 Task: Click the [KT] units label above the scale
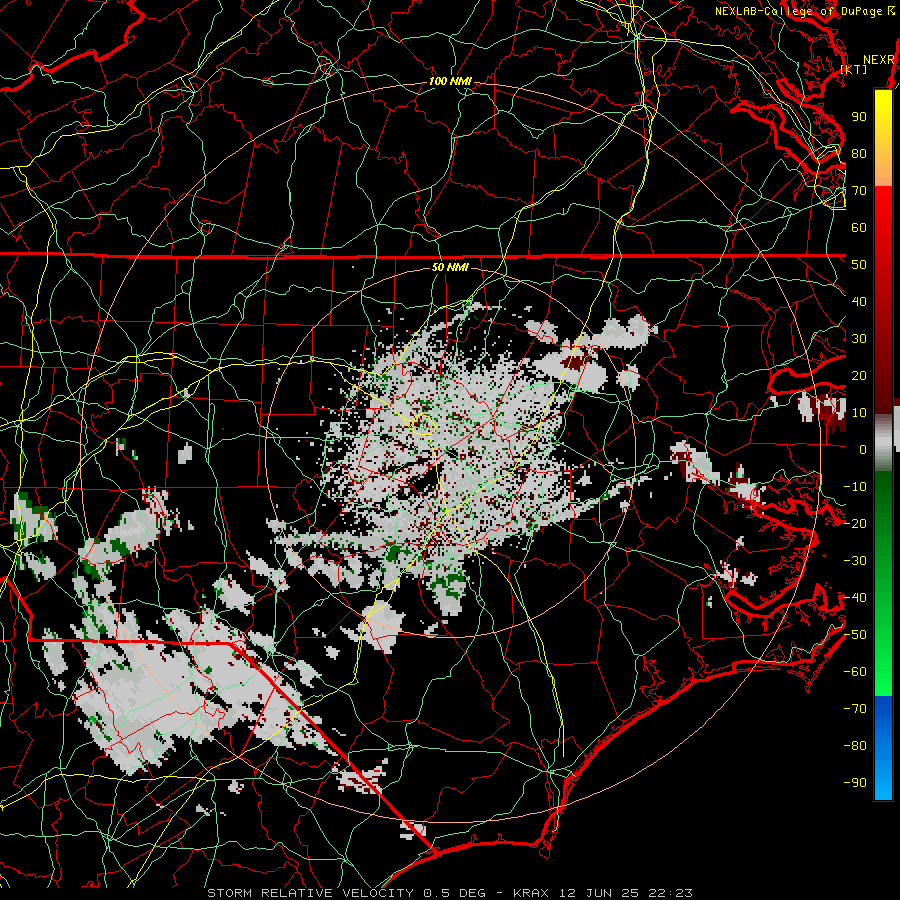(x=854, y=69)
